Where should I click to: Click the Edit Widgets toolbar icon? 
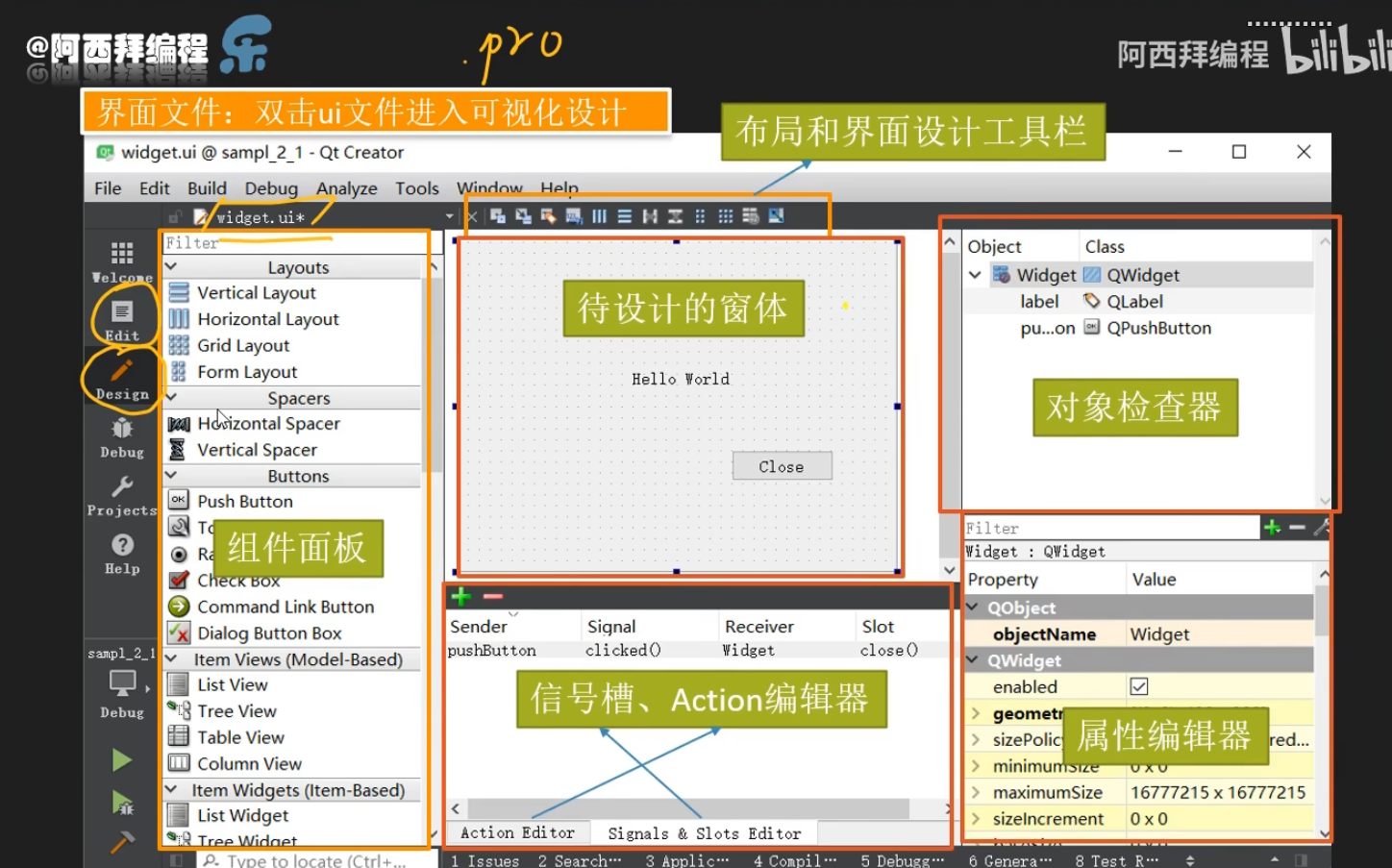coord(498,216)
